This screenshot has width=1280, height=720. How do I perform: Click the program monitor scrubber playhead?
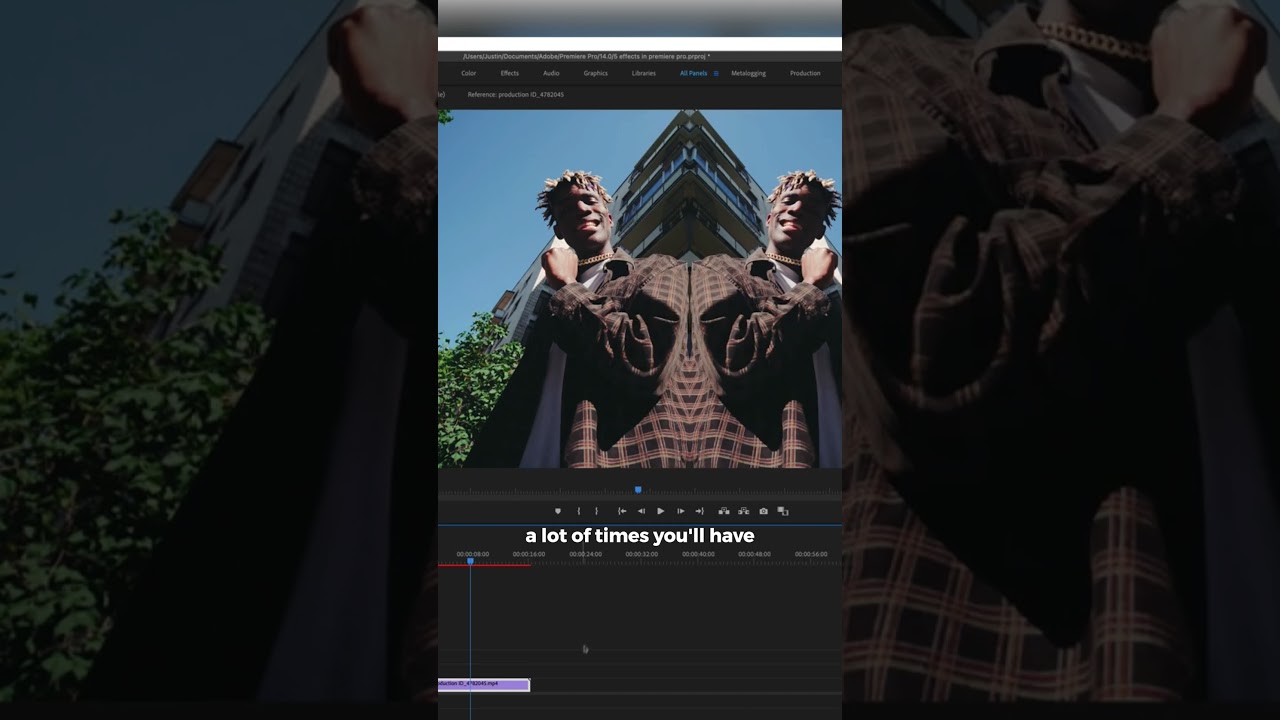tap(638, 489)
